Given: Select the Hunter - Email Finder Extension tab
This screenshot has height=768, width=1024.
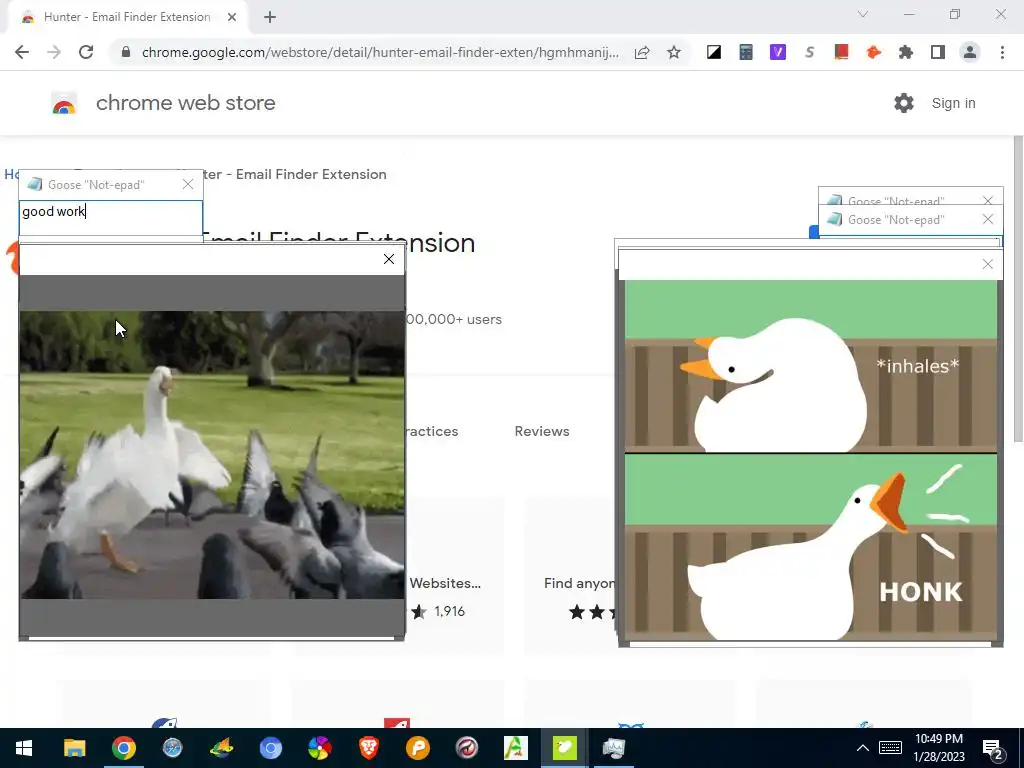Looking at the screenshot, I should [127, 18].
